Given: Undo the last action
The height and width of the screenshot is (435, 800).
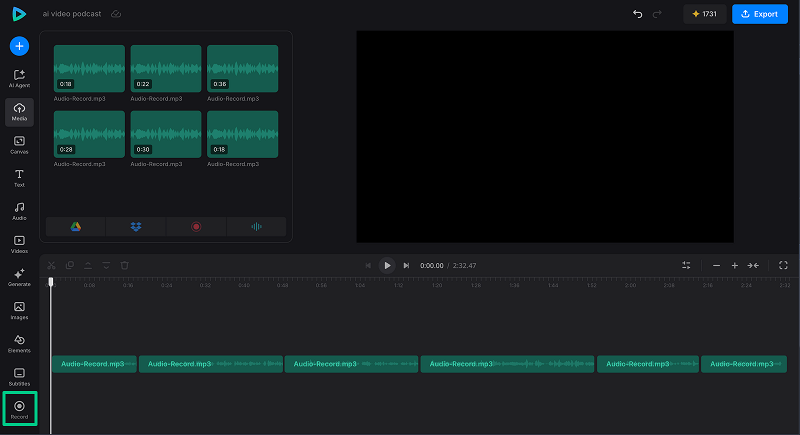Looking at the screenshot, I should [x=637, y=14].
